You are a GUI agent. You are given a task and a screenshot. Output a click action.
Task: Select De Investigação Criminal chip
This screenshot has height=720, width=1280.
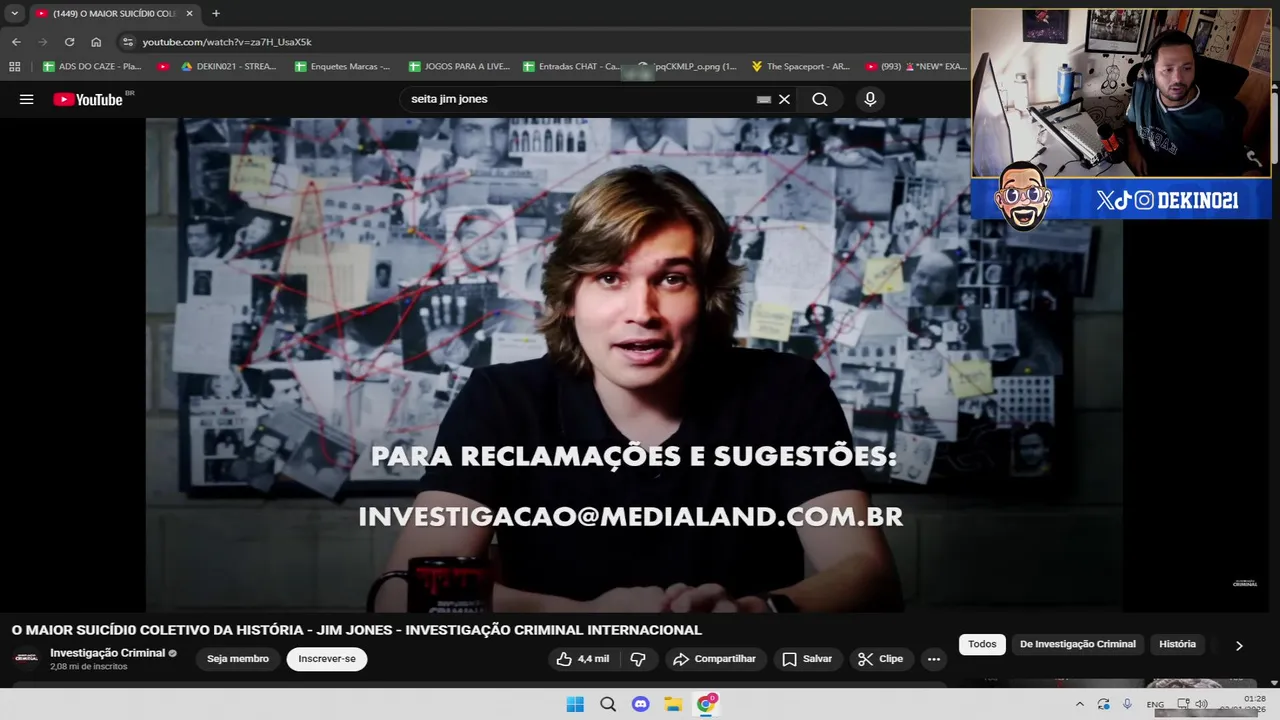click(x=1078, y=644)
